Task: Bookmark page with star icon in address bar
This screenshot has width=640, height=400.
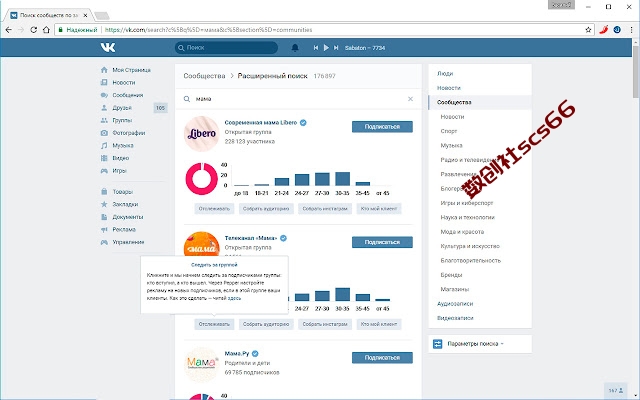Action: (588, 30)
